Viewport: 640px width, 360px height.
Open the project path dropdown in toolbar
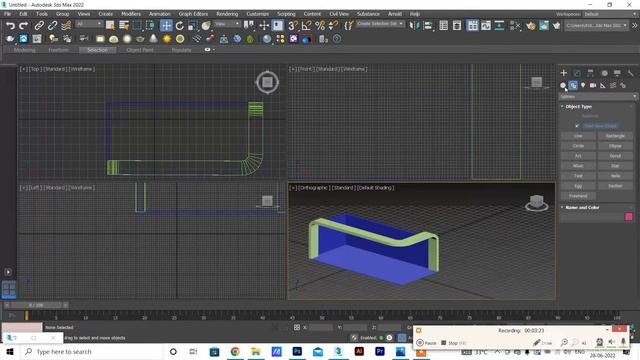pos(596,25)
